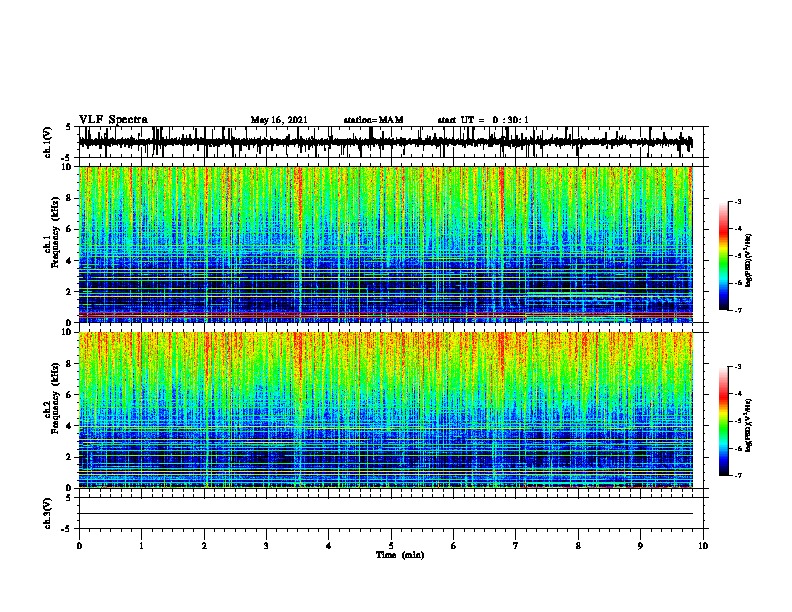Click time axis tick label "8"
The height and width of the screenshot is (612, 792).
tap(578, 546)
